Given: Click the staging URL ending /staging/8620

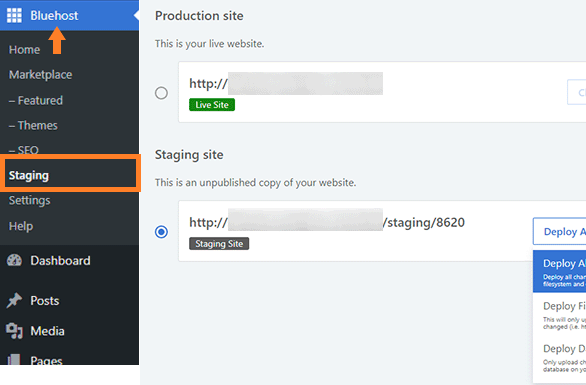Looking at the screenshot, I should coord(327,222).
